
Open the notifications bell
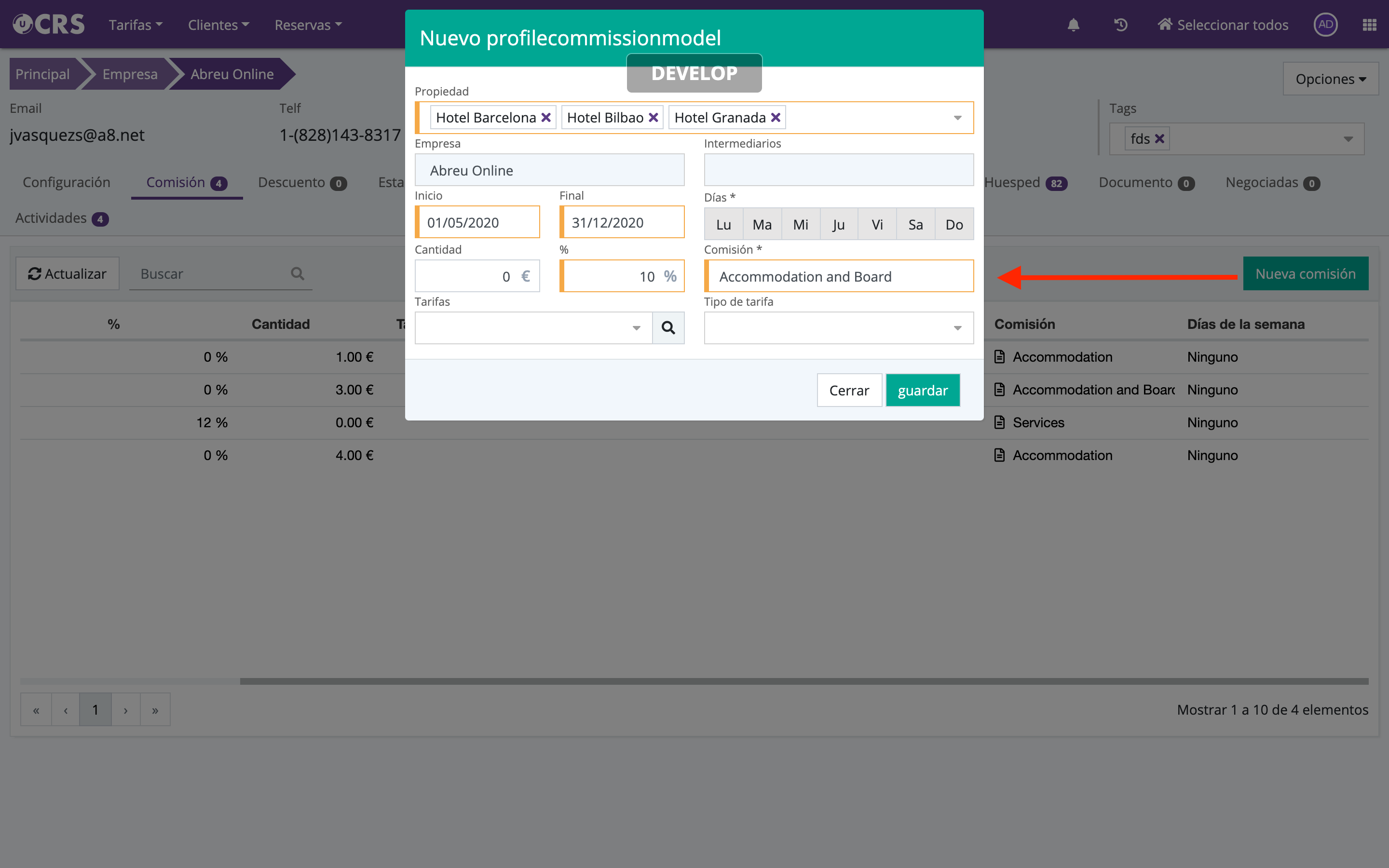tap(1073, 25)
